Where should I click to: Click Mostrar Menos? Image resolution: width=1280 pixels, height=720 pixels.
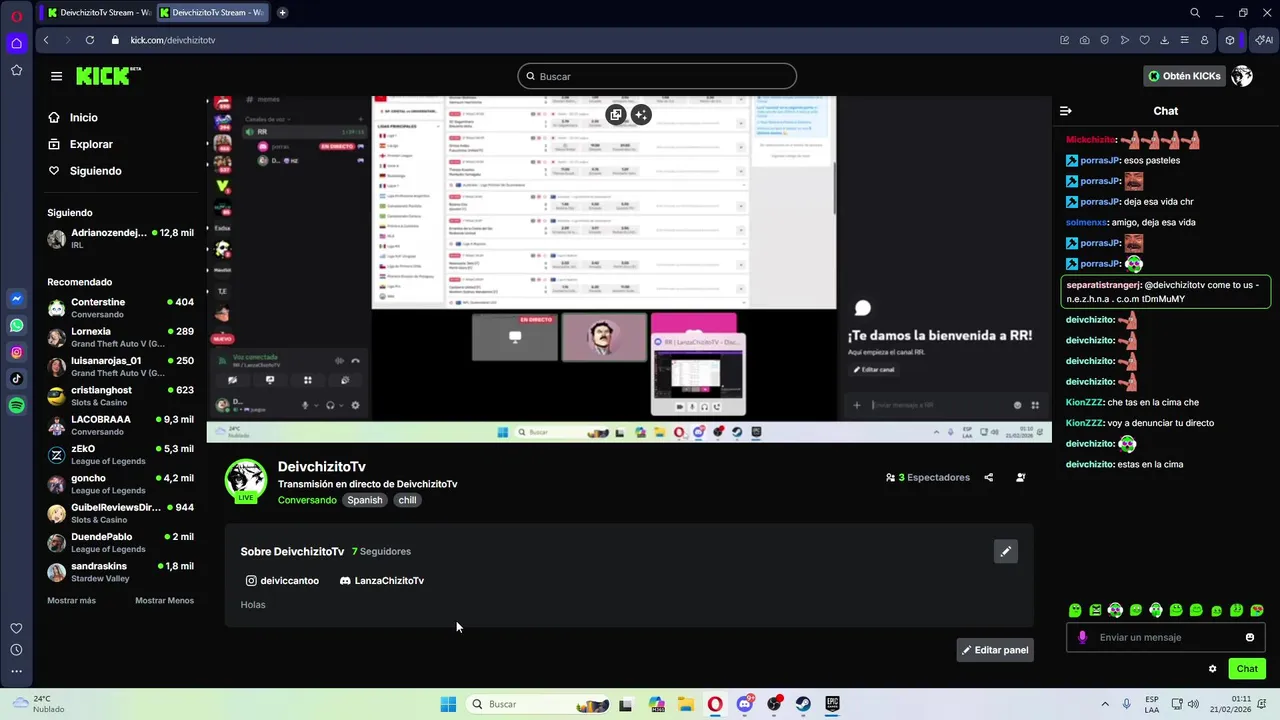coord(164,600)
